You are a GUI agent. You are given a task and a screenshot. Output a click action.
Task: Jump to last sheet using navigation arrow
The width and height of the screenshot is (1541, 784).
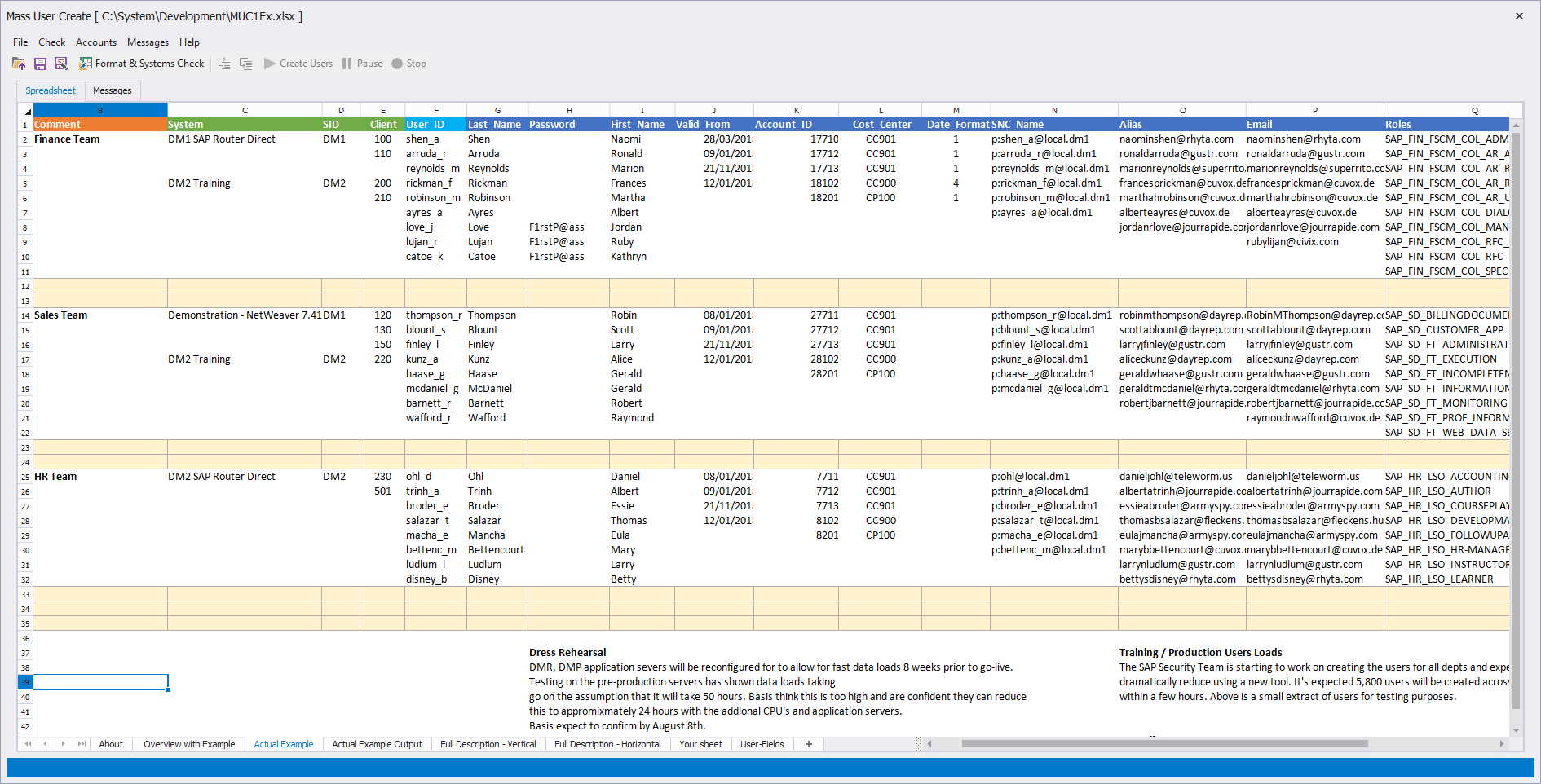82,744
